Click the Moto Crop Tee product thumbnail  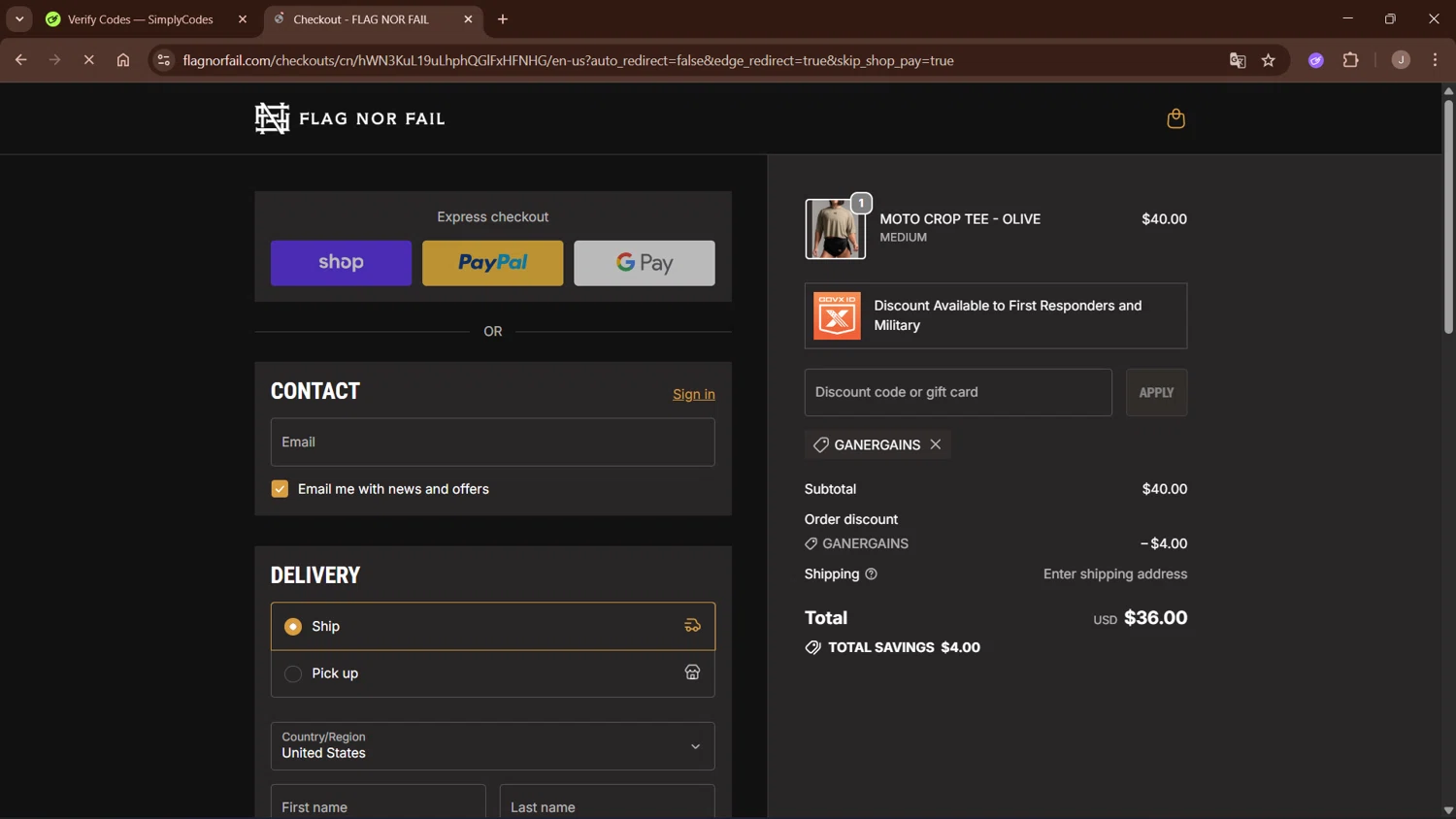click(x=835, y=229)
